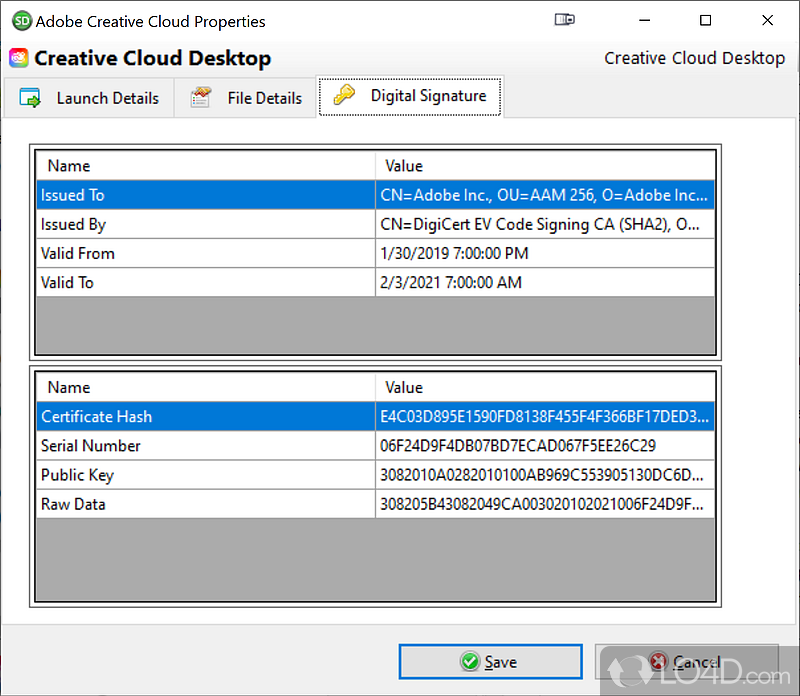Click the Value column header in top table
The image size is (800, 696).
click(x=545, y=166)
